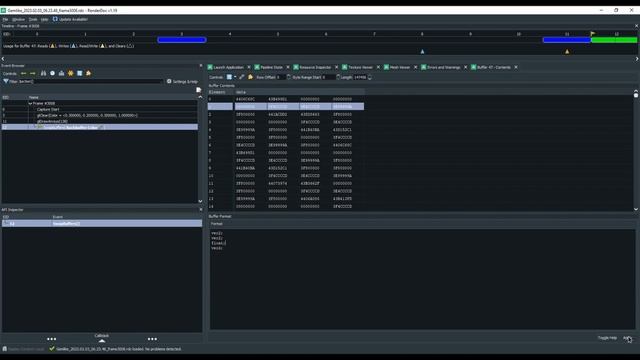The image size is (640, 360).
Task: Close the Launch Application tab
Action: [249, 67]
